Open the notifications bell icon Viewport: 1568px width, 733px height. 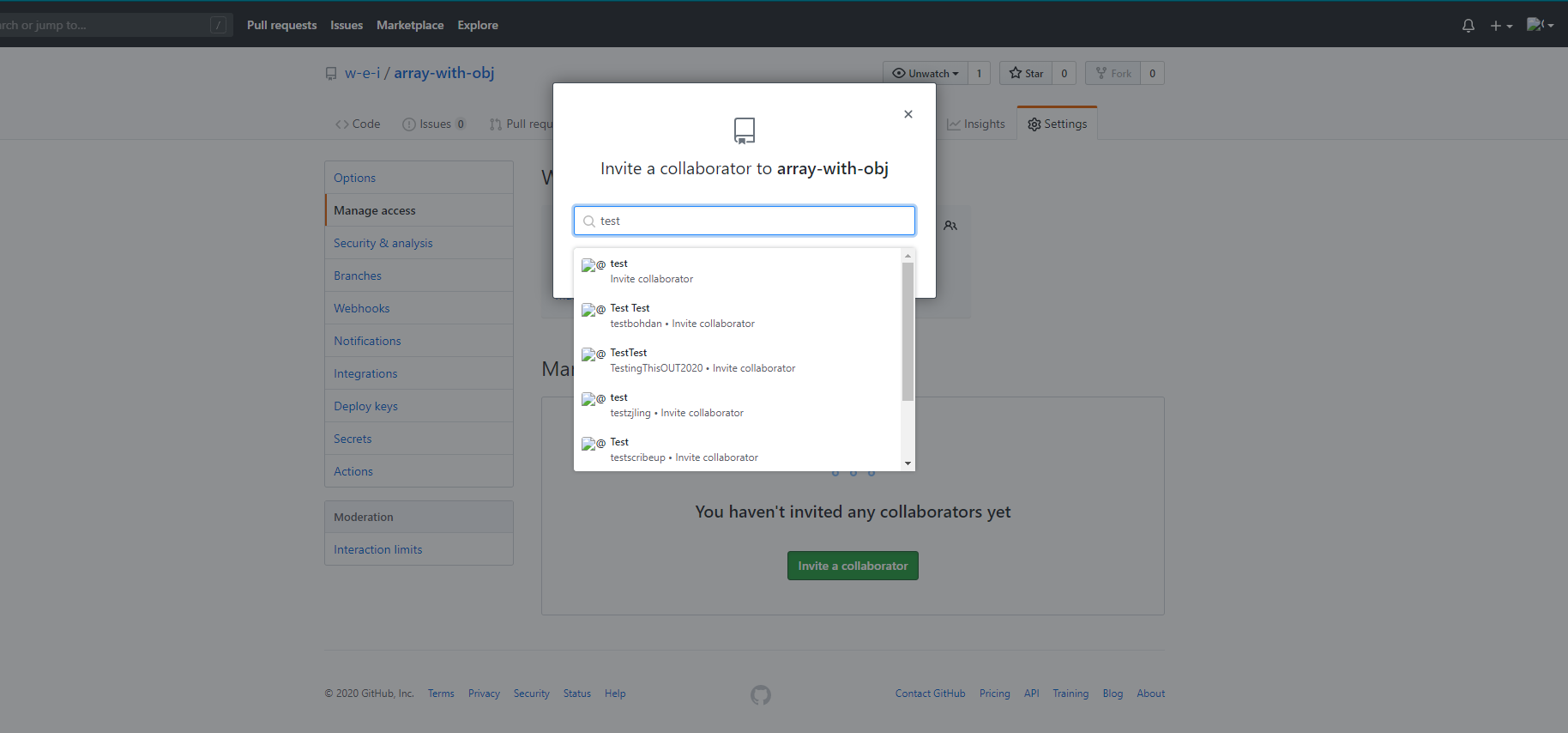pos(1468,26)
